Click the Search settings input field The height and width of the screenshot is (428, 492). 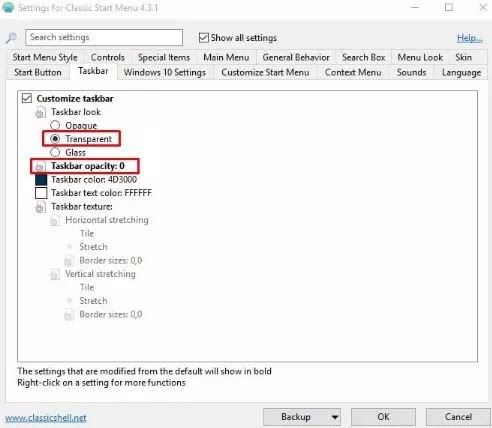point(104,37)
